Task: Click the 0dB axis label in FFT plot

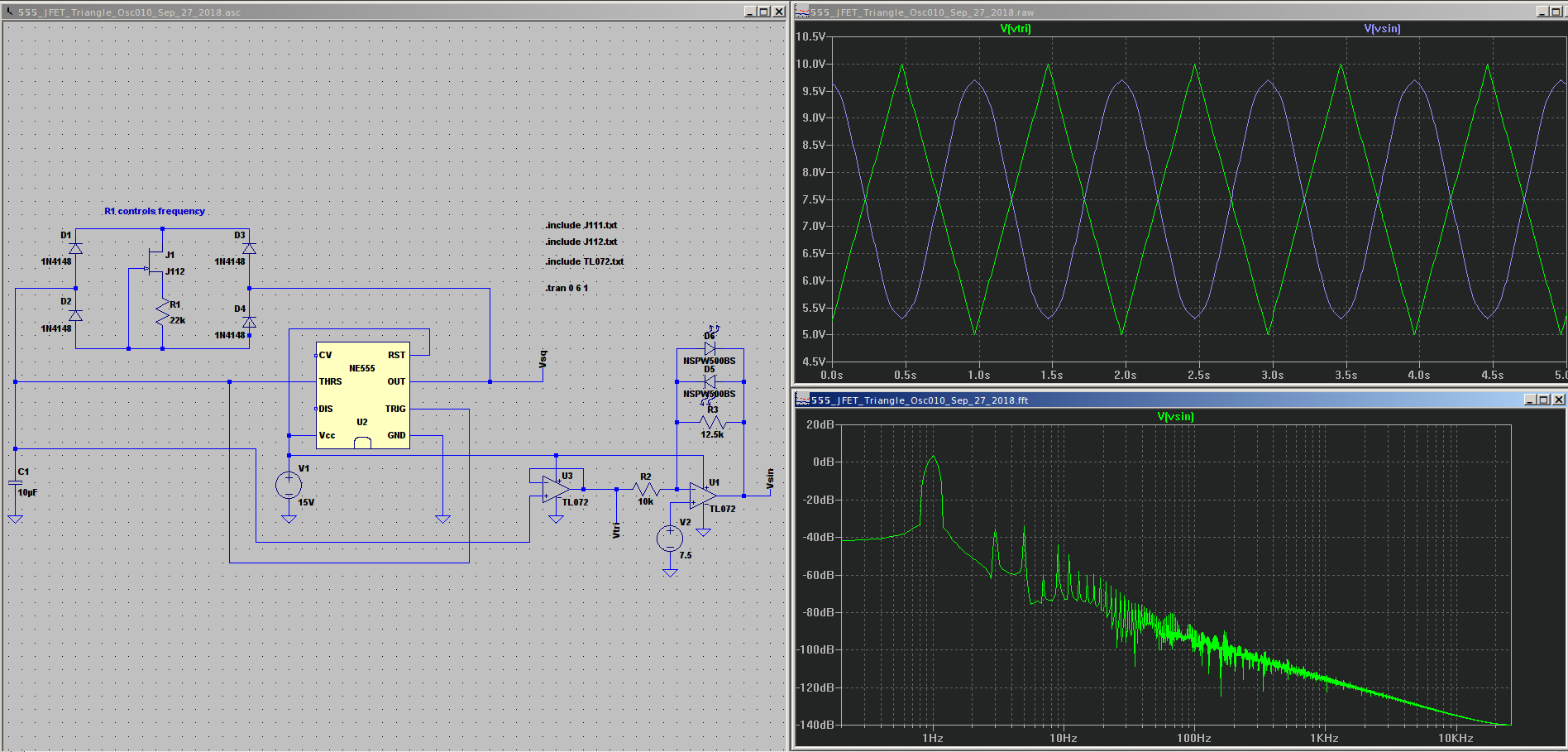Action: click(x=823, y=462)
